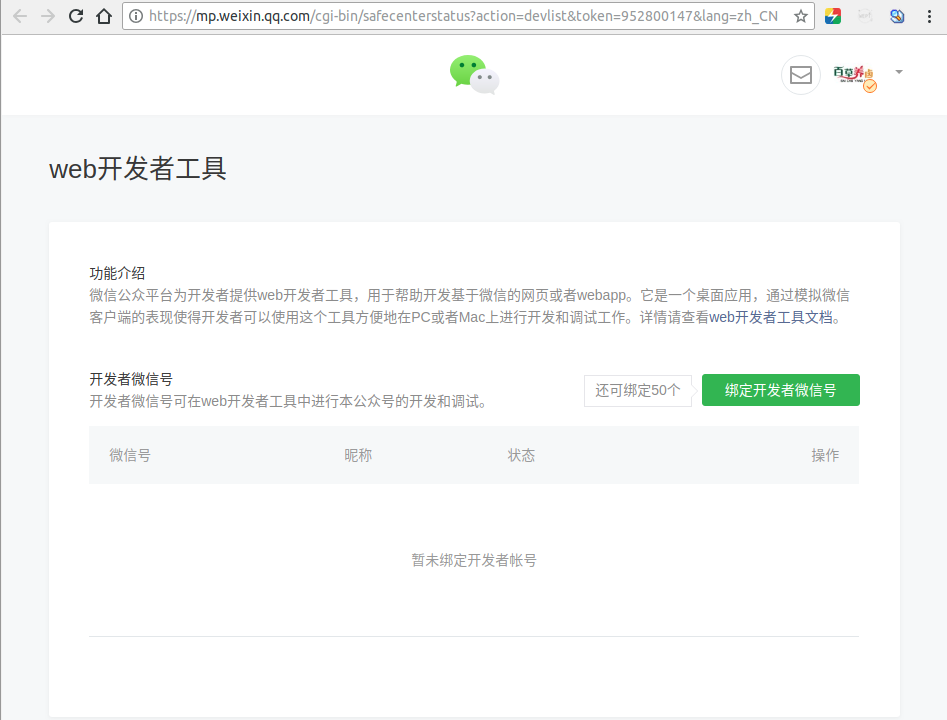Viewport: 947px width, 720px height.
Task: Open the mail notifications envelope icon
Action: [801, 75]
